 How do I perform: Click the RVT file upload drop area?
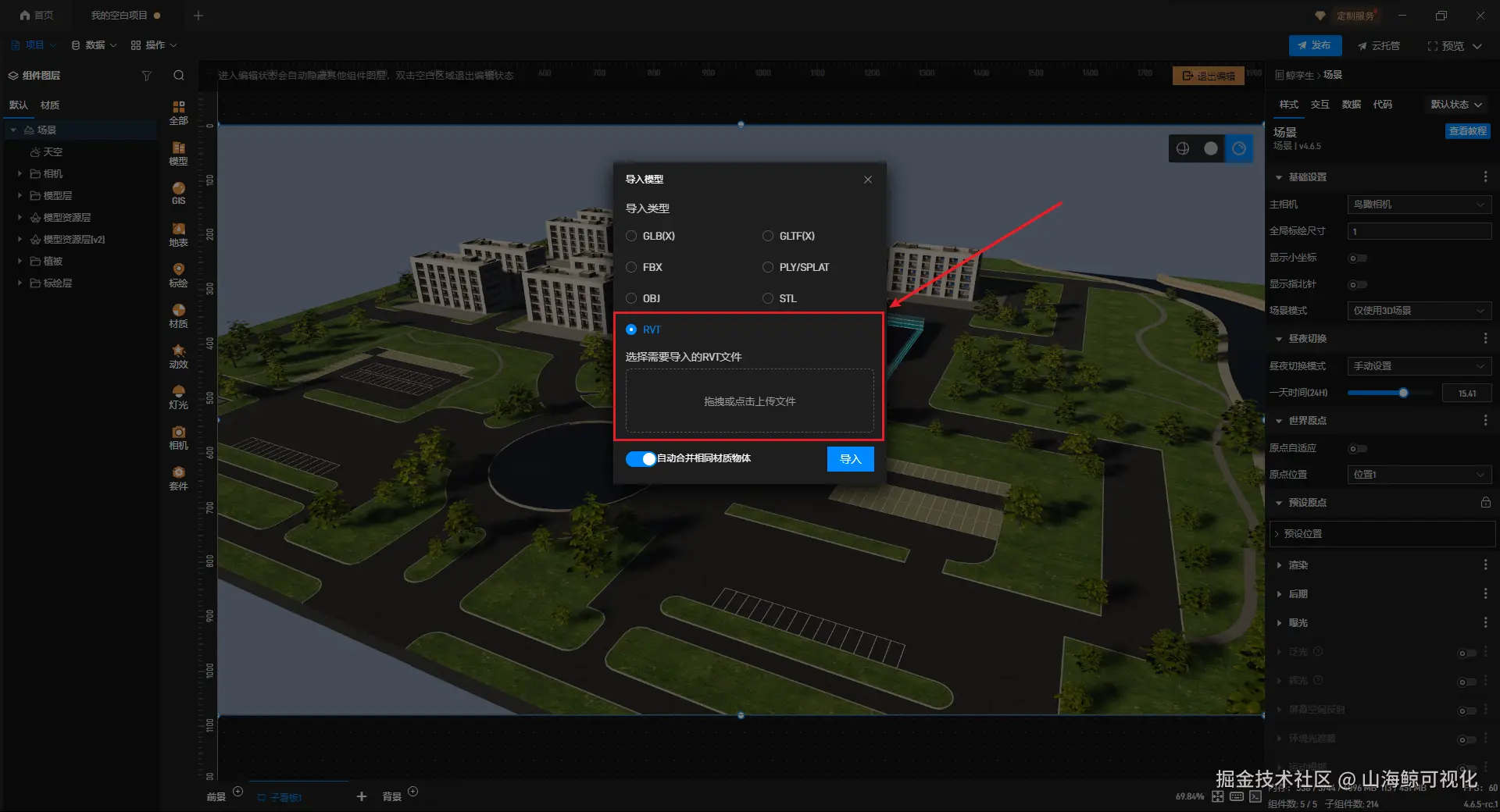750,401
